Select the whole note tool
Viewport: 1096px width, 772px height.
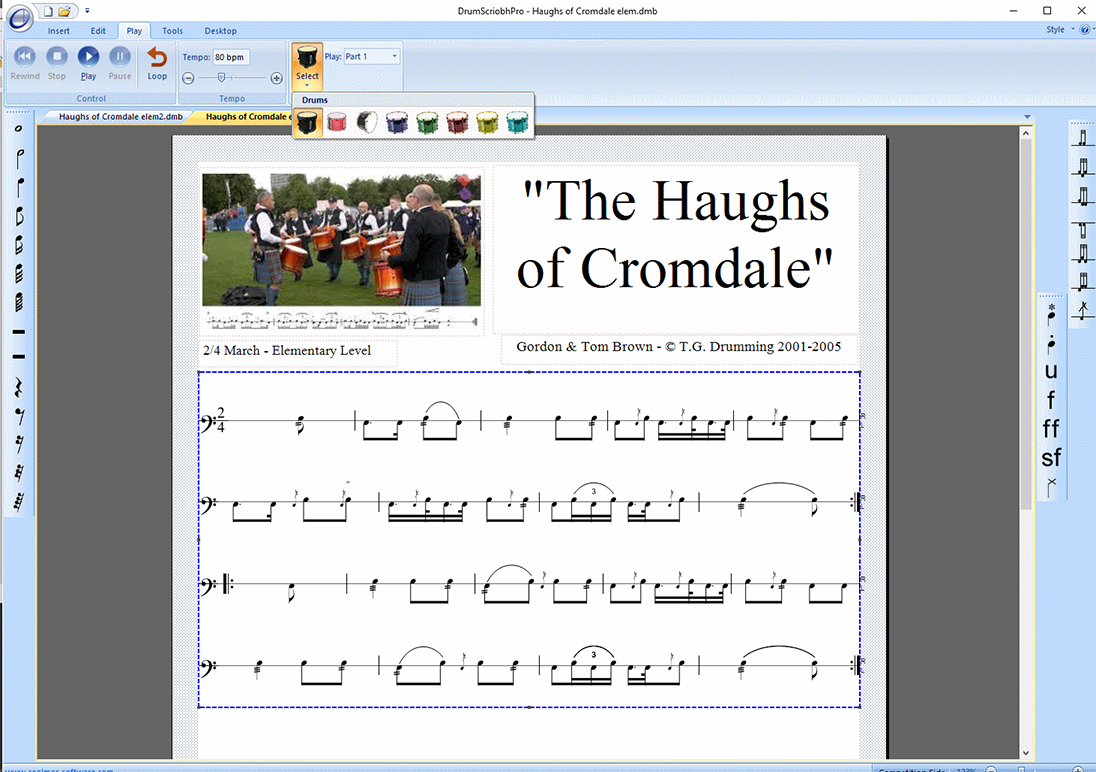tap(18, 128)
